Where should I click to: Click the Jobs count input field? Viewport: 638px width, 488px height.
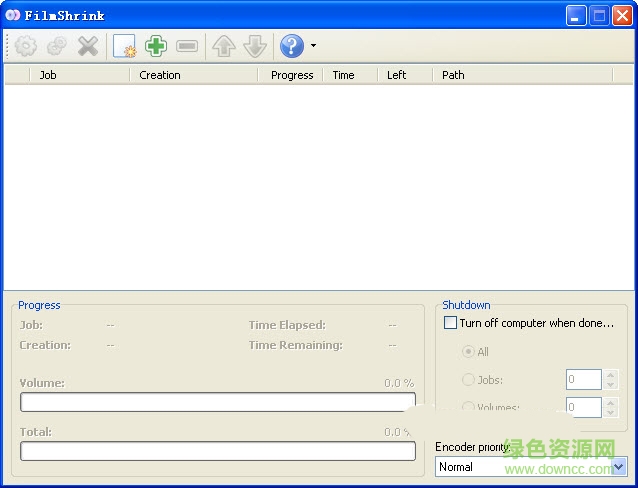[x=583, y=380]
